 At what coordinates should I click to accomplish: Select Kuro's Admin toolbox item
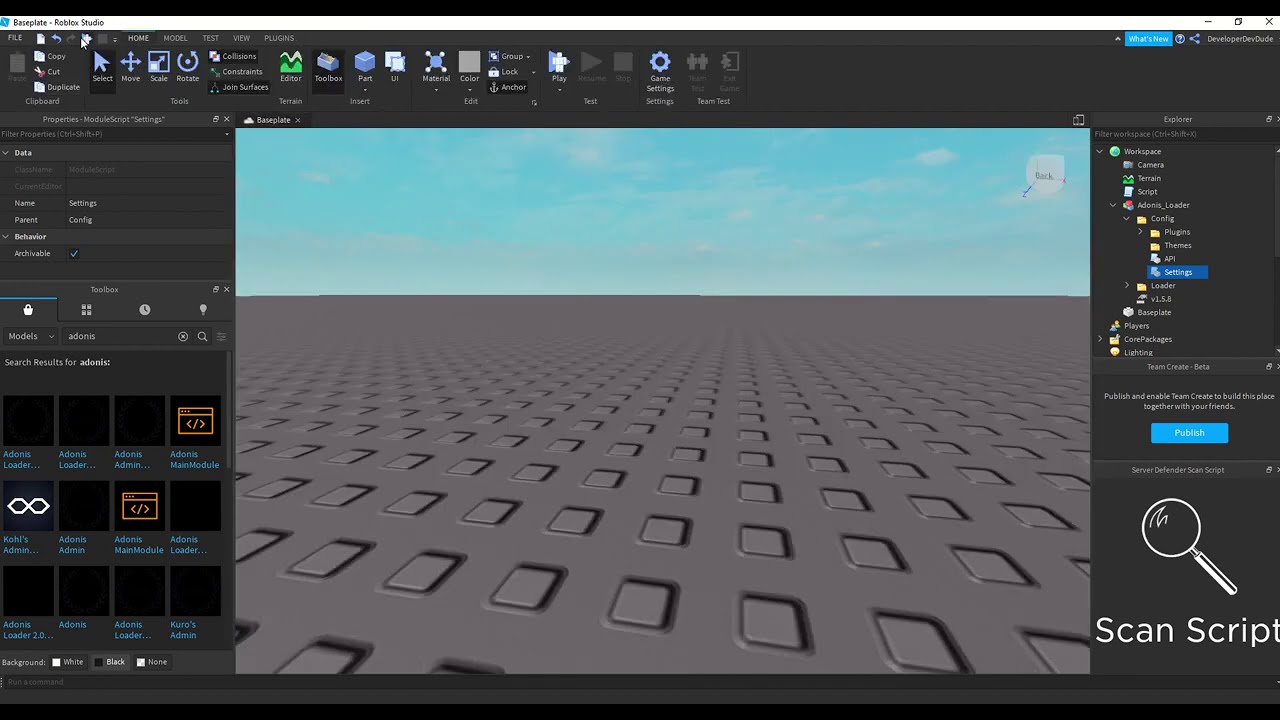[x=195, y=603]
